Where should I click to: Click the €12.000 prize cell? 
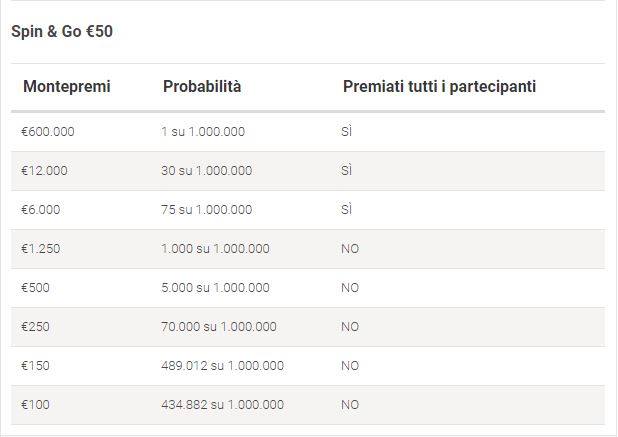click(x=44, y=171)
